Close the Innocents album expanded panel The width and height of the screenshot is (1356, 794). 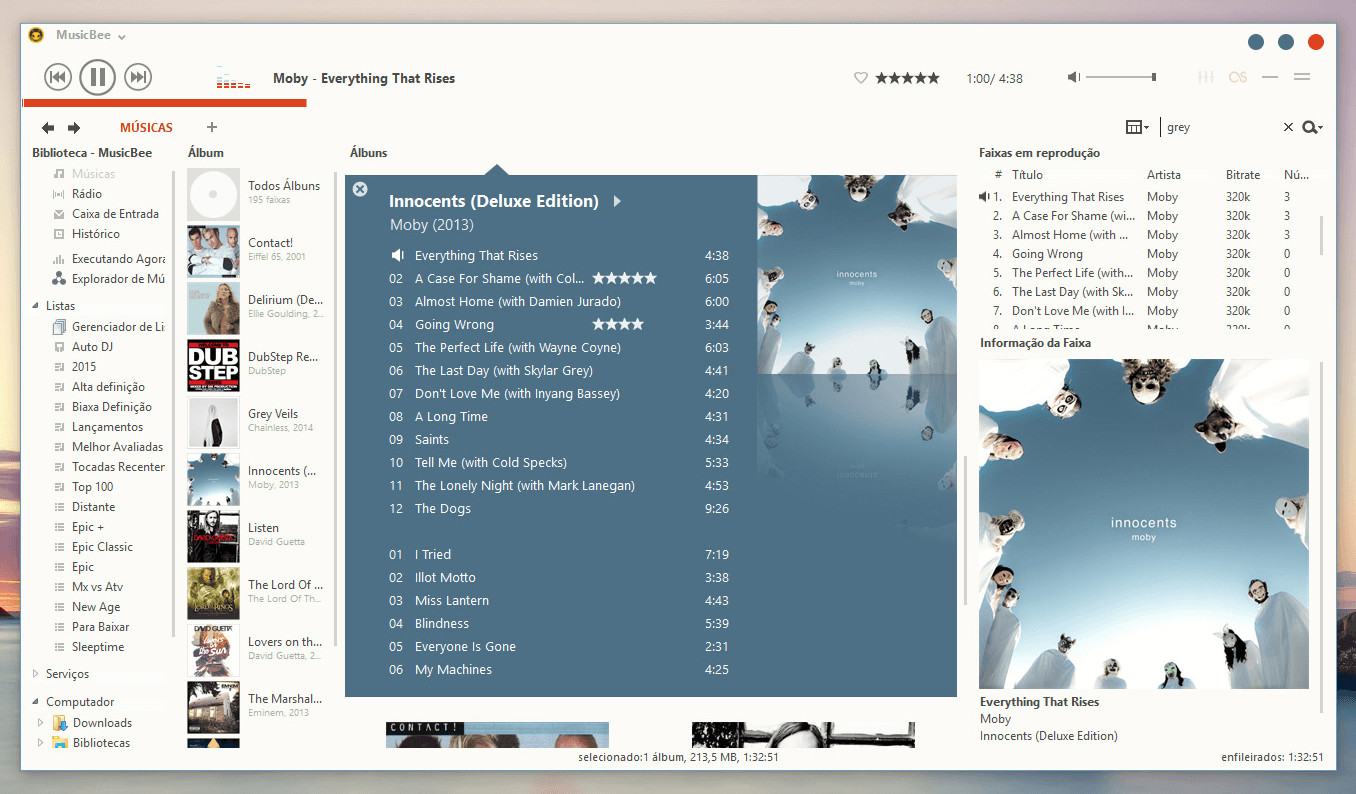[x=360, y=190]
